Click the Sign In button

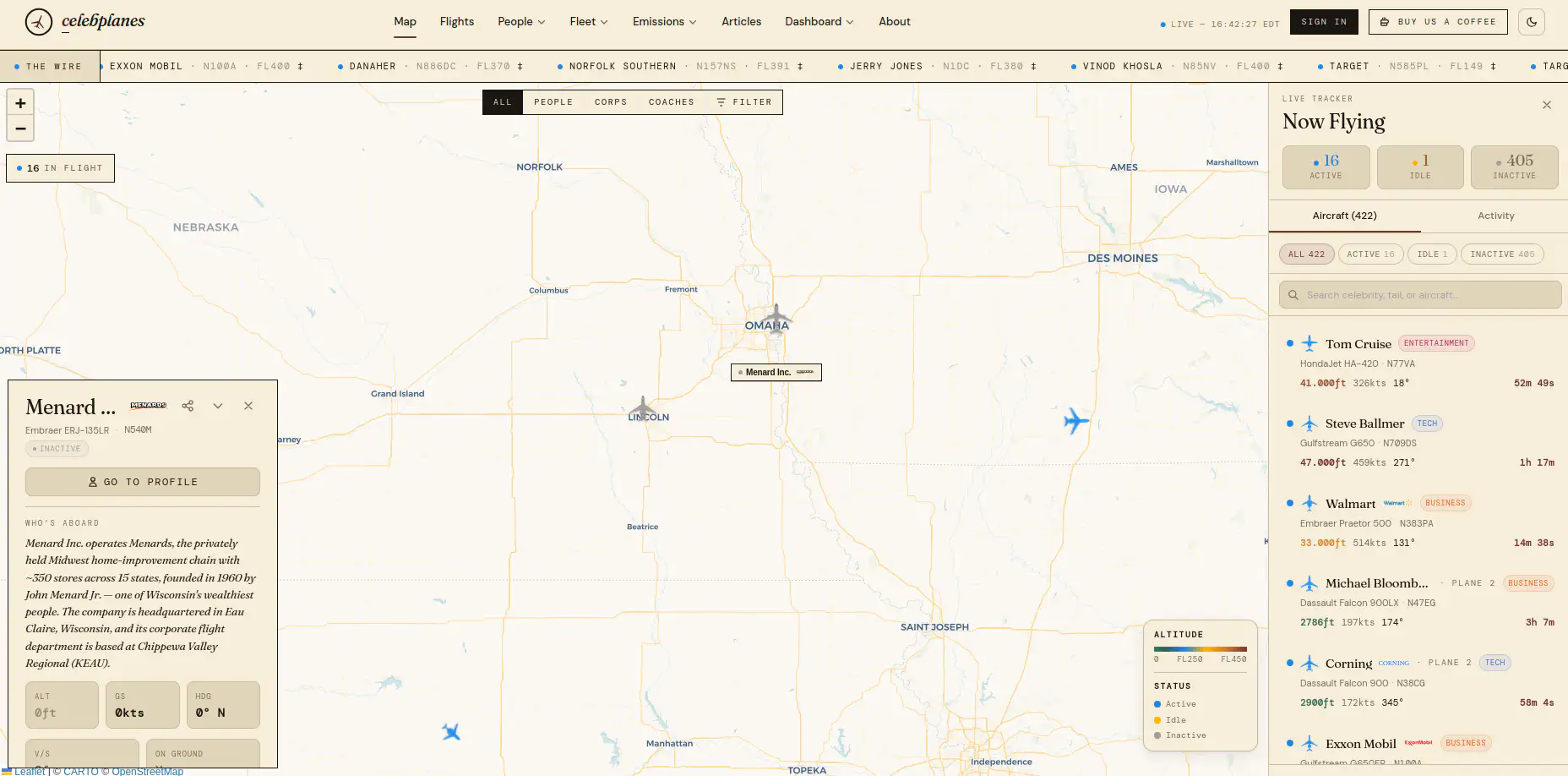pyautogui.click(x=1324, y=22)
